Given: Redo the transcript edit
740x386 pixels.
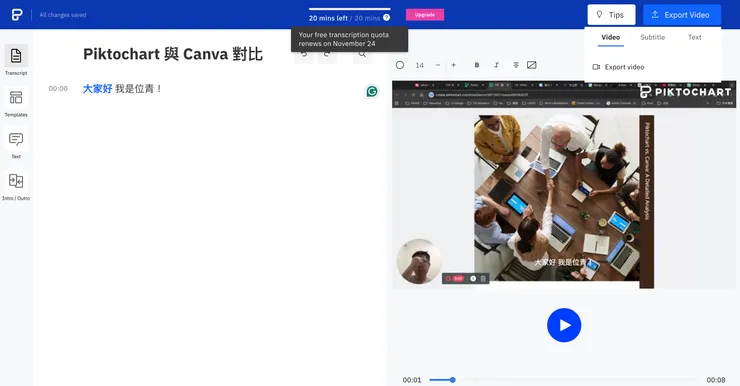Looking at the screenshot, I should pos(327,54).
